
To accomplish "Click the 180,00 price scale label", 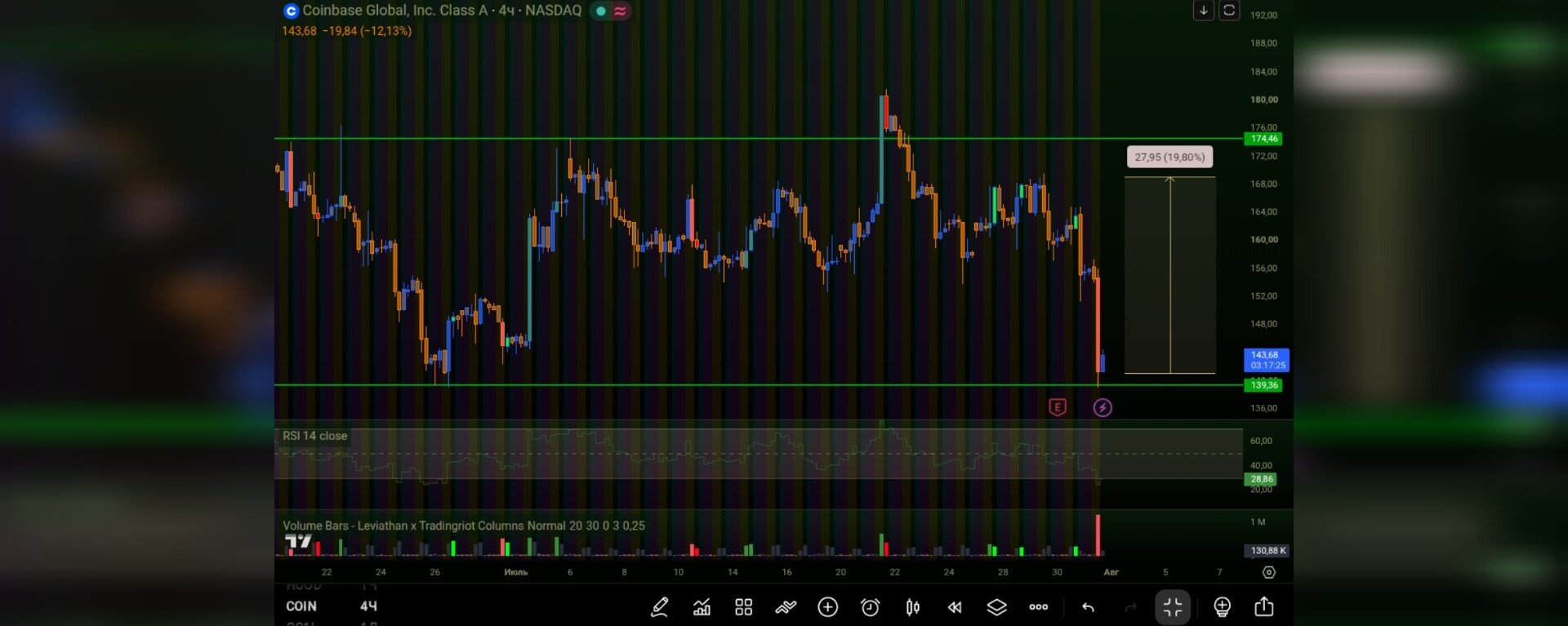I will click(x=1263, y=100).
